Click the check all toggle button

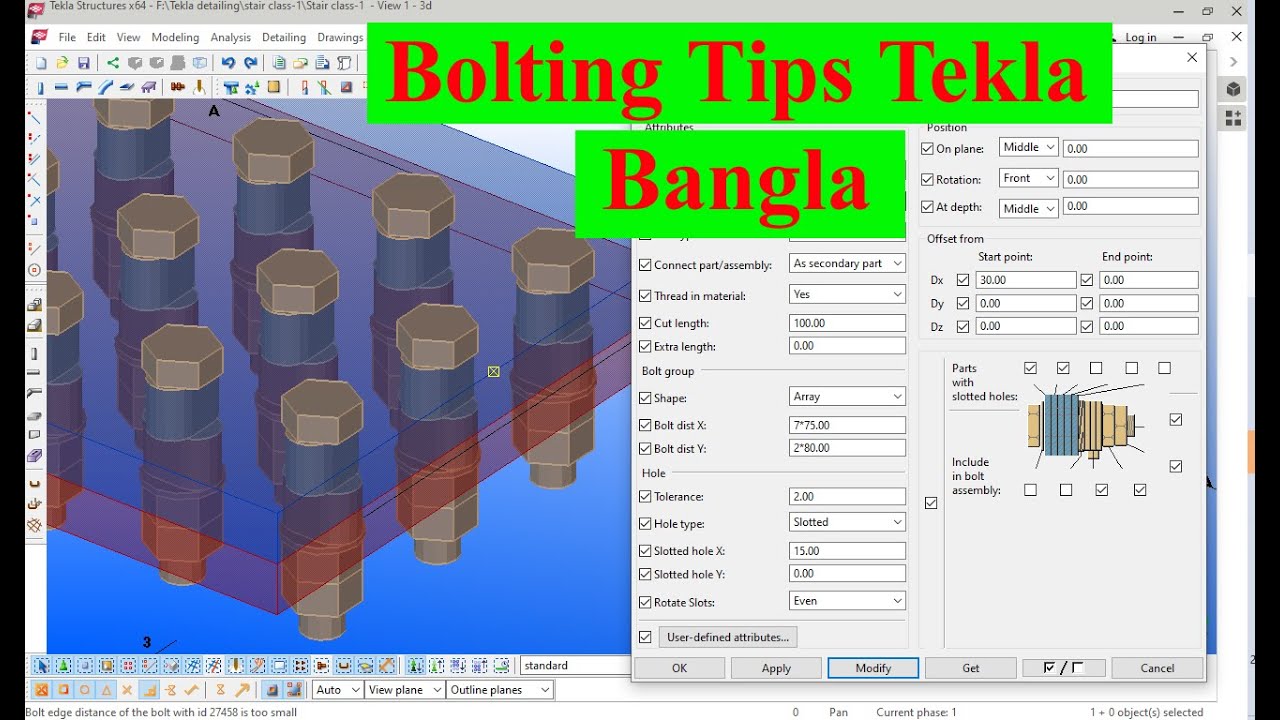[1063, 668]
